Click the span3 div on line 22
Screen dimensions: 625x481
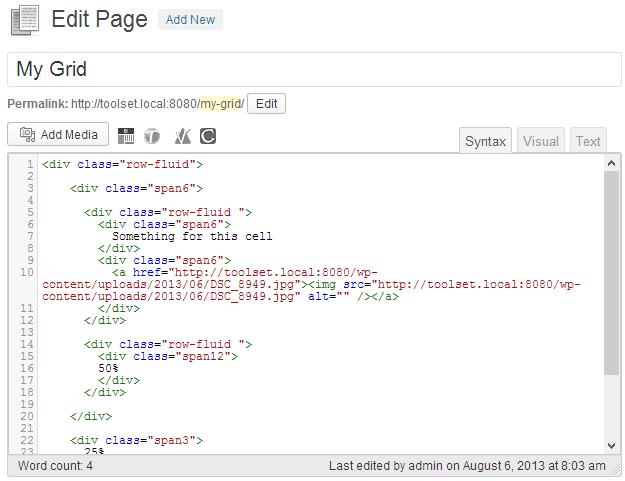point(136,440)
